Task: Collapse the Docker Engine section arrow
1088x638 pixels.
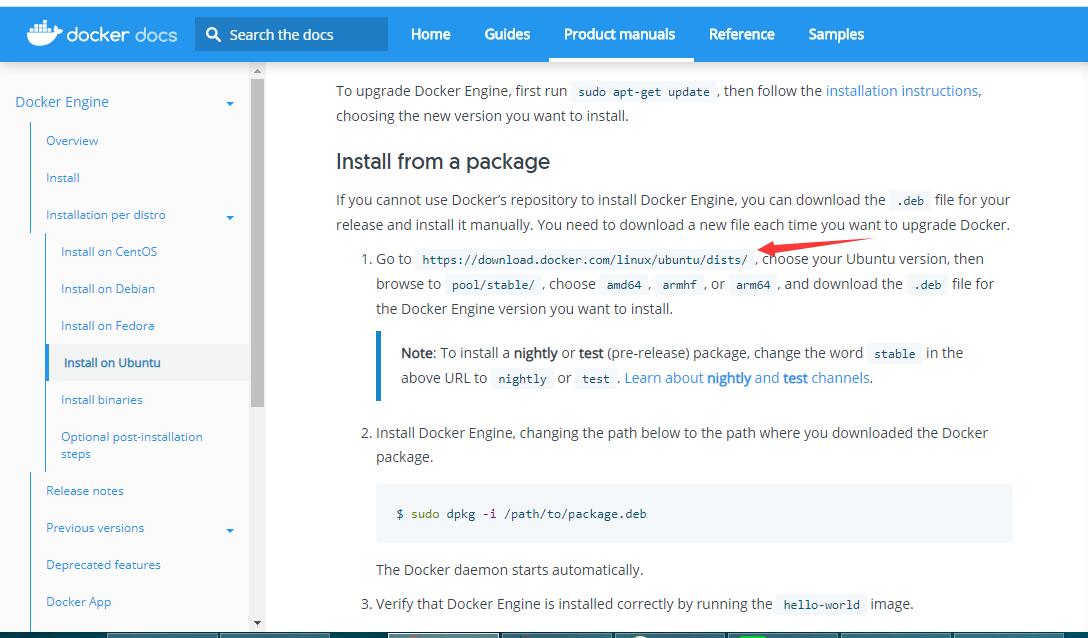Action: (x=230, y=104)
